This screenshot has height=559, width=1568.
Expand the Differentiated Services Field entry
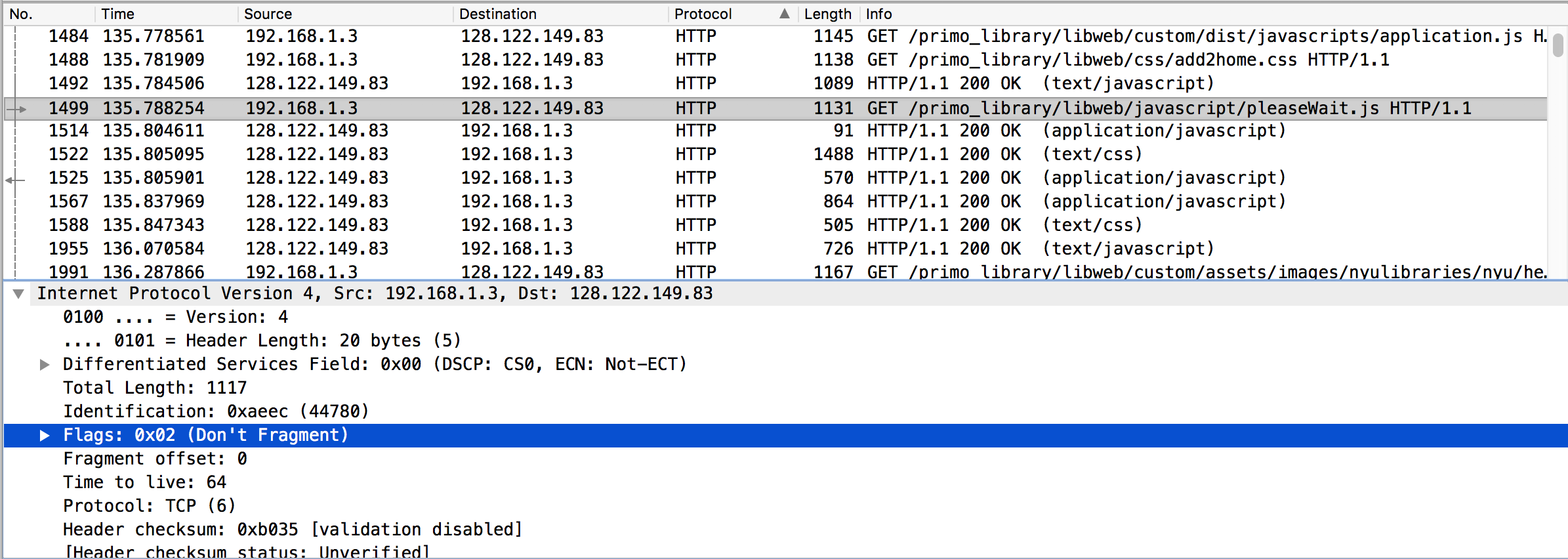tap(45, 365)
